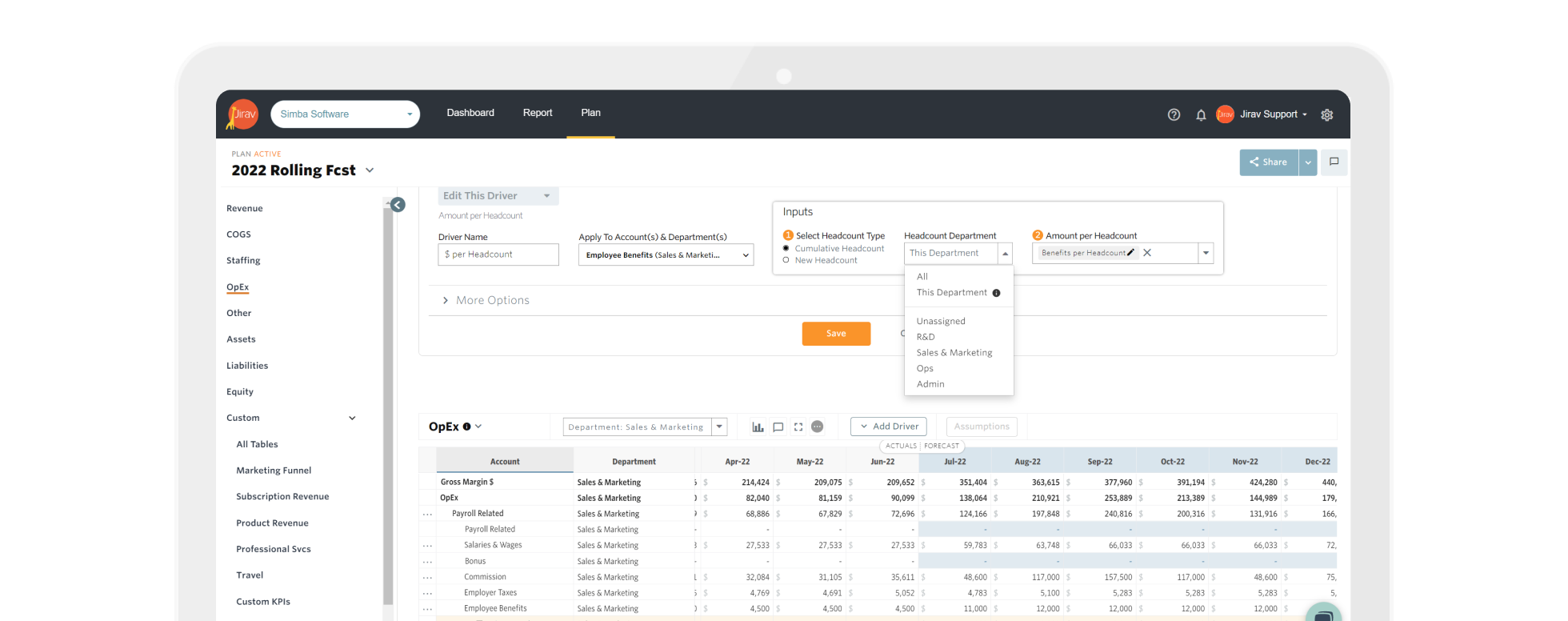Switch to the Report tab
This screenshot has width=1568, height=621.
pos(538,113)
